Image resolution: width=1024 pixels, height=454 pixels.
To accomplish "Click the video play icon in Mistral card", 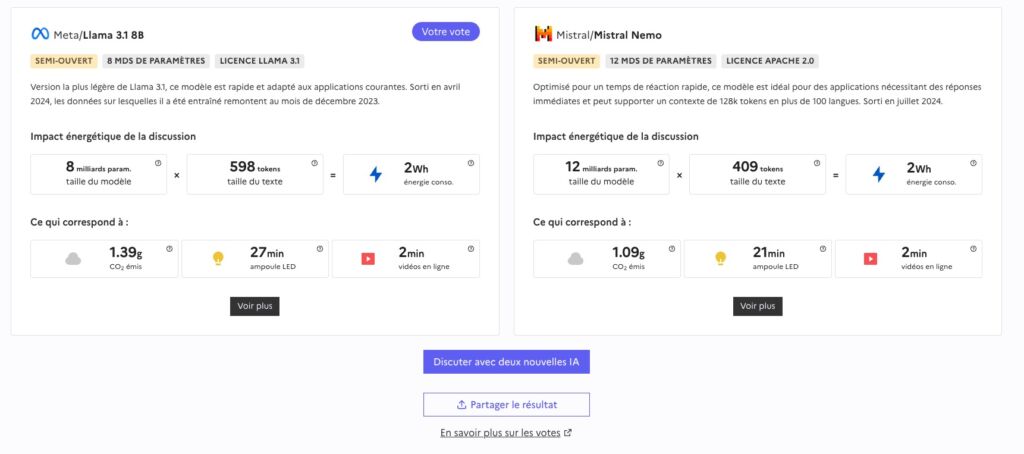I will [870, 259].
